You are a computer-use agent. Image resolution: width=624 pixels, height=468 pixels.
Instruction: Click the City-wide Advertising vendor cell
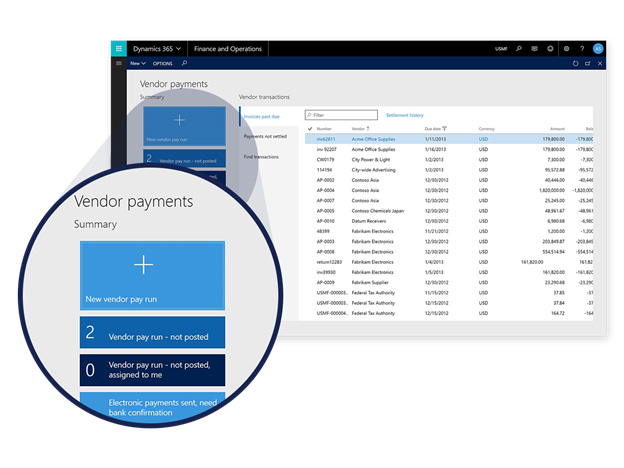pos(373,170)
